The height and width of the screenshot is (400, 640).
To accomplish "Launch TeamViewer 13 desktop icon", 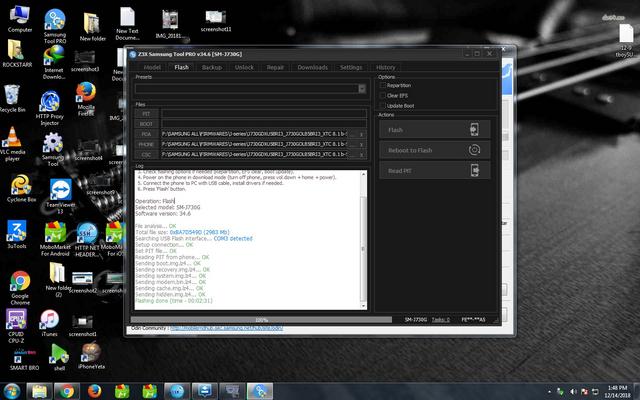I will 60,196.
